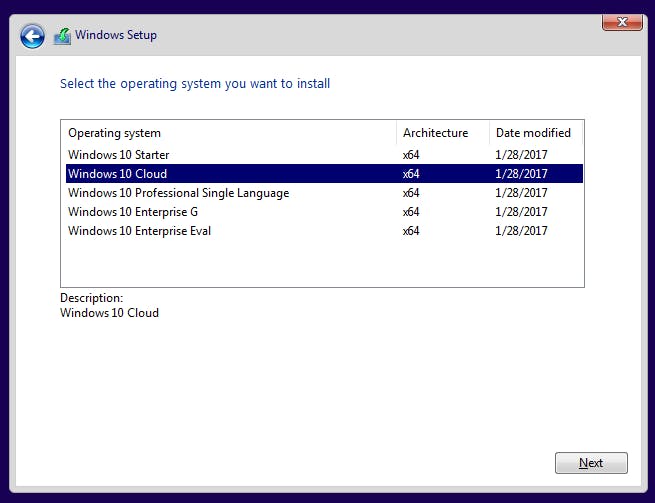Select Windows 10 Starter edition
This screenshot has width=655, height=503.
point(324,155)
